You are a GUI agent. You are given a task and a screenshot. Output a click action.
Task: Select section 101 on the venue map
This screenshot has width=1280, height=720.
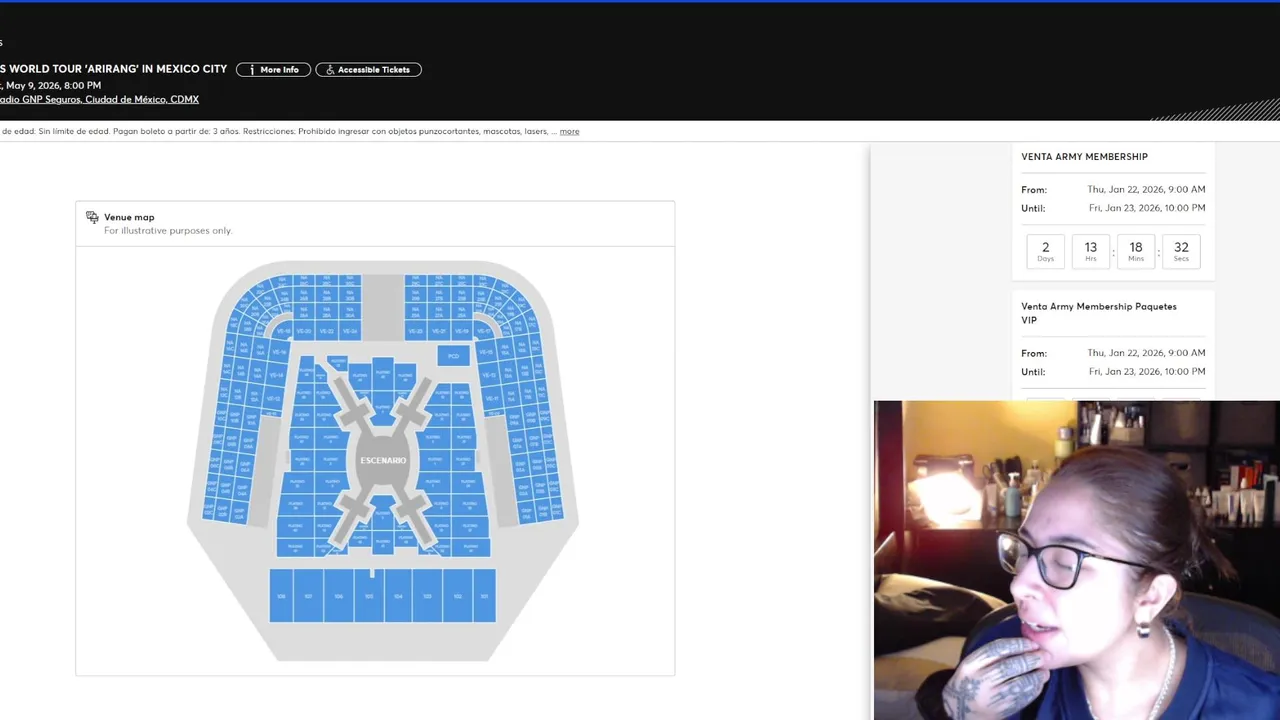pyautogui.click(x=484, y=595)
